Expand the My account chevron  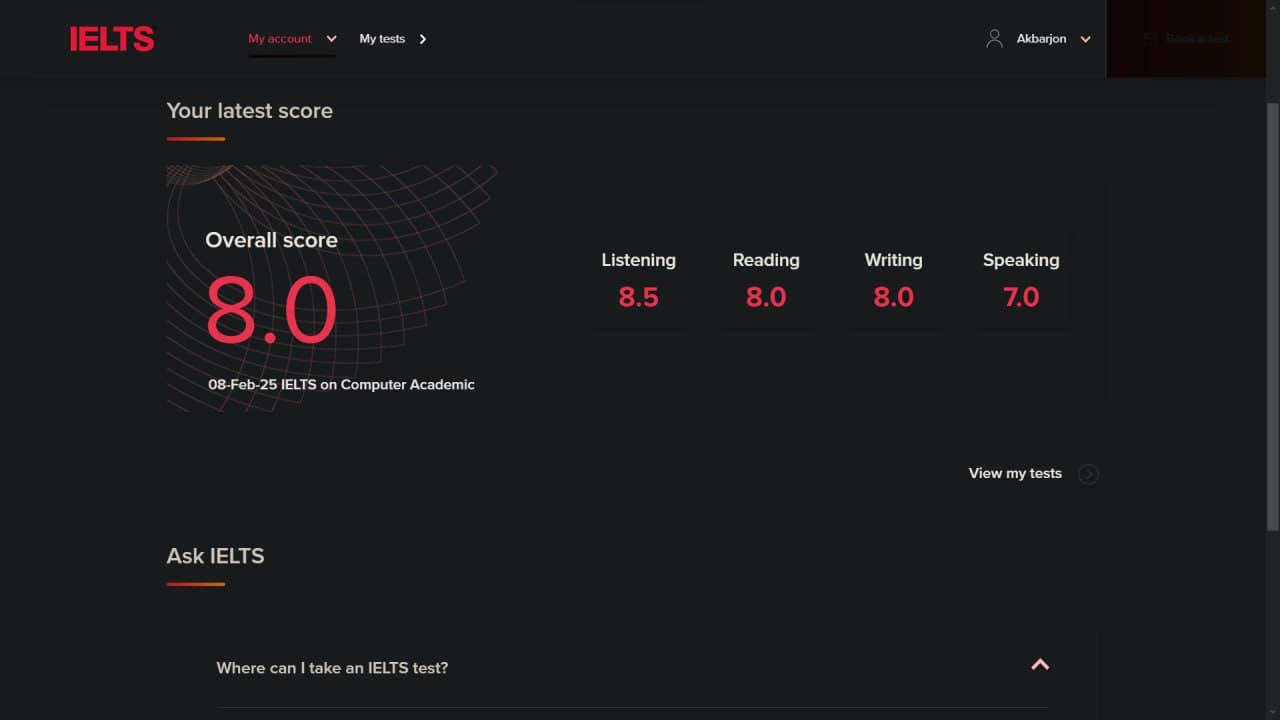pos(331,39)
